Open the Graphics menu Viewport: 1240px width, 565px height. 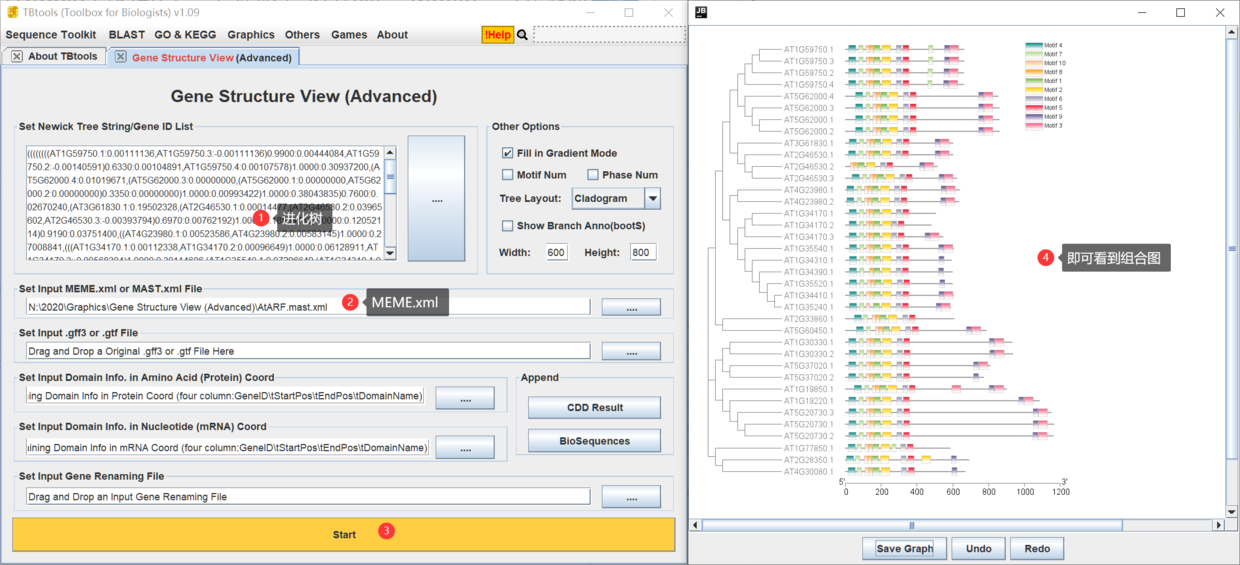click(x=251, y=35)
